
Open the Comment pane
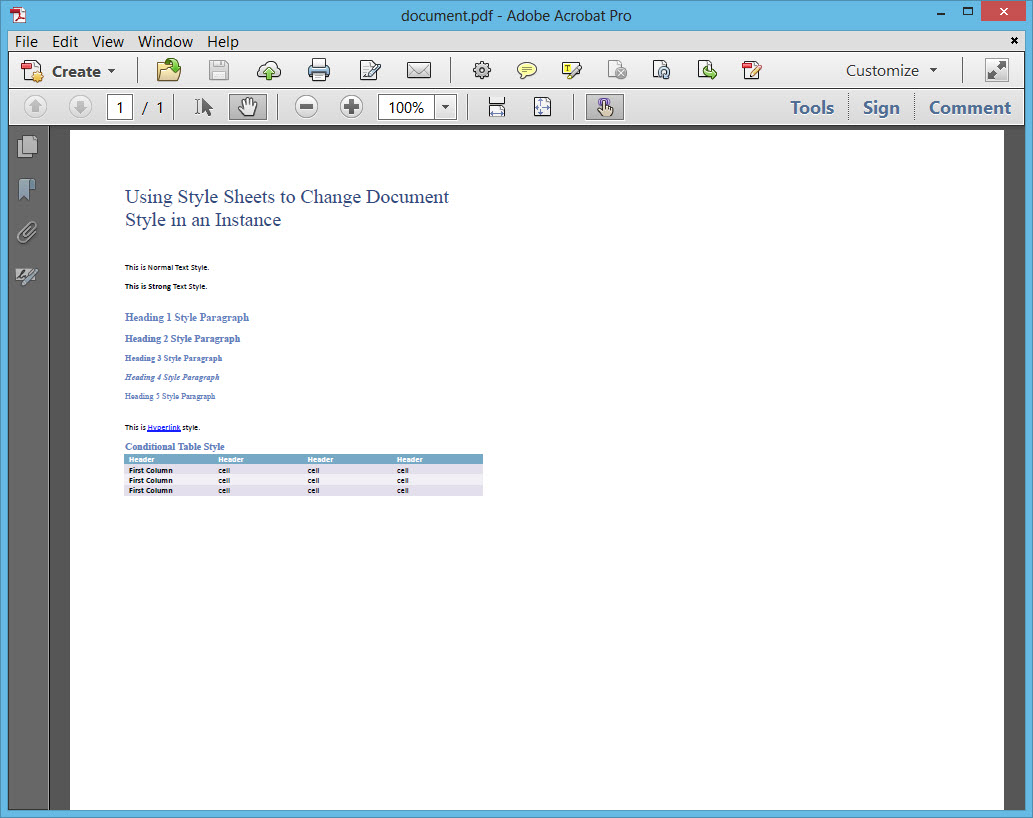click(x=970, y=107)
